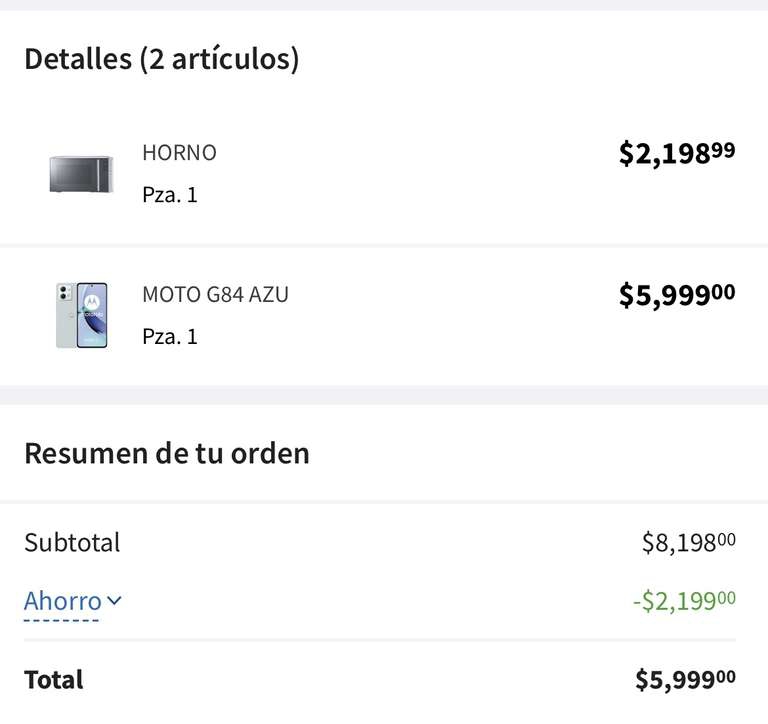The image size is (768, 724).
Task: Tap Pza. 1 quantity under HORNO
Action: 170,194
